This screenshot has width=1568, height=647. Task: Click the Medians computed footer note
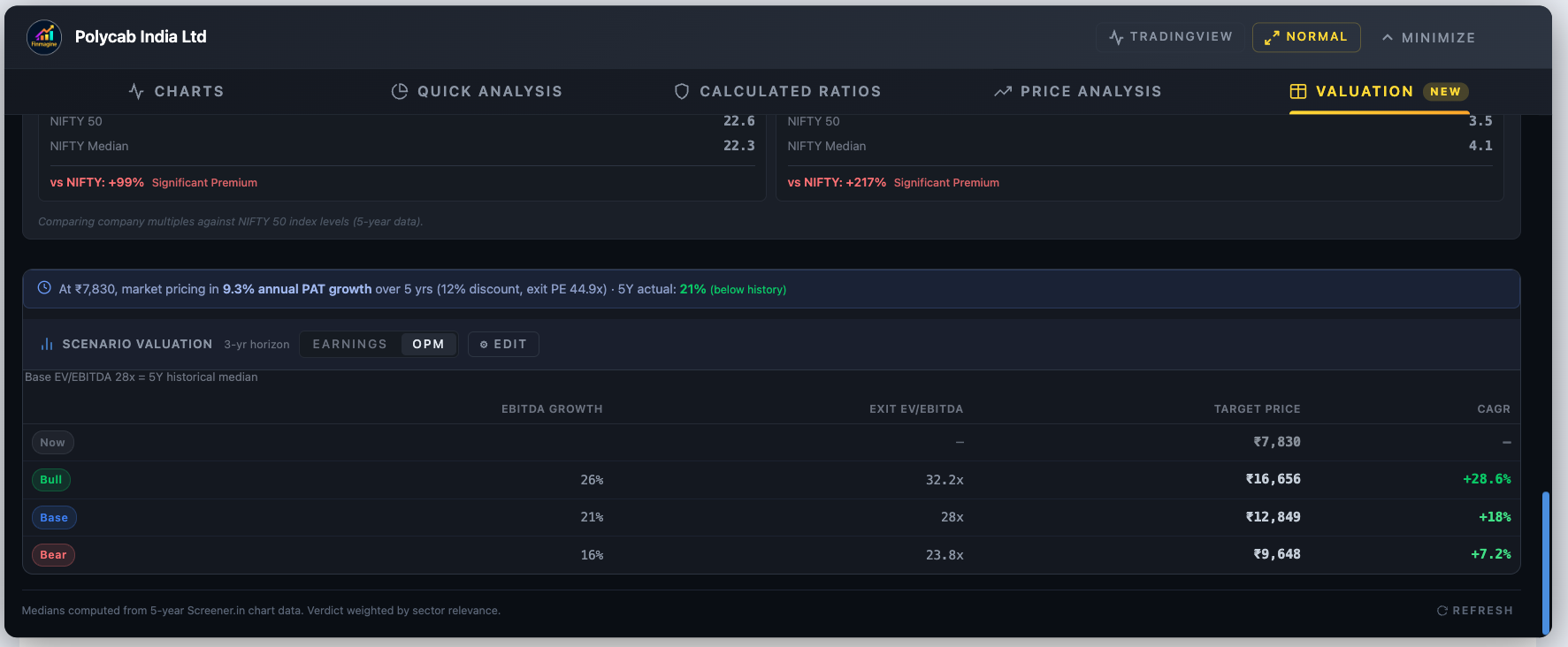click(x=261, y=611)
